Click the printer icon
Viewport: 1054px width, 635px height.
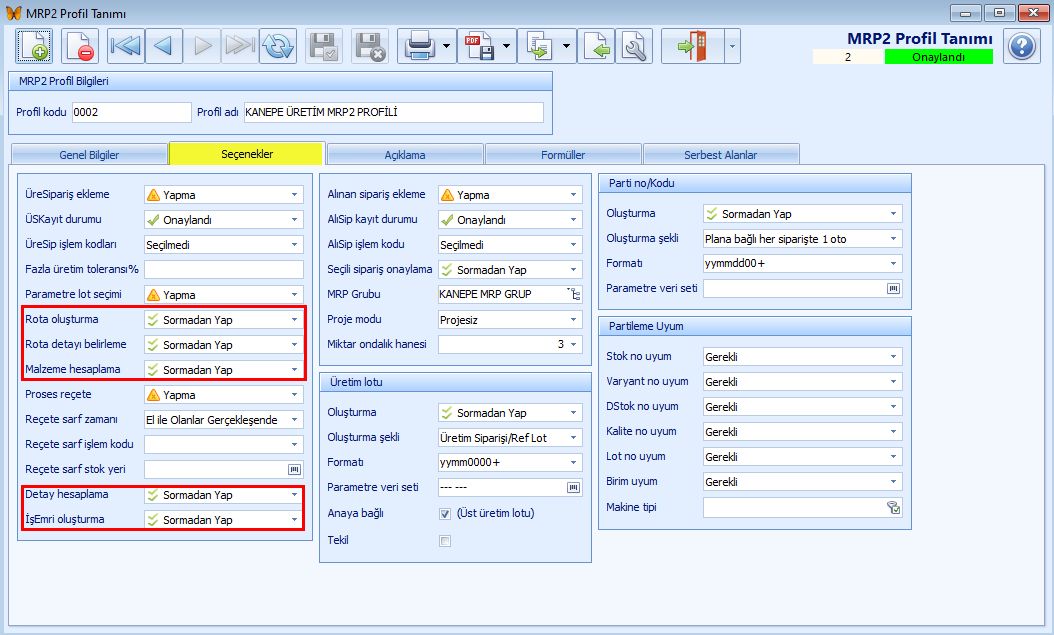tap(419, 46)
